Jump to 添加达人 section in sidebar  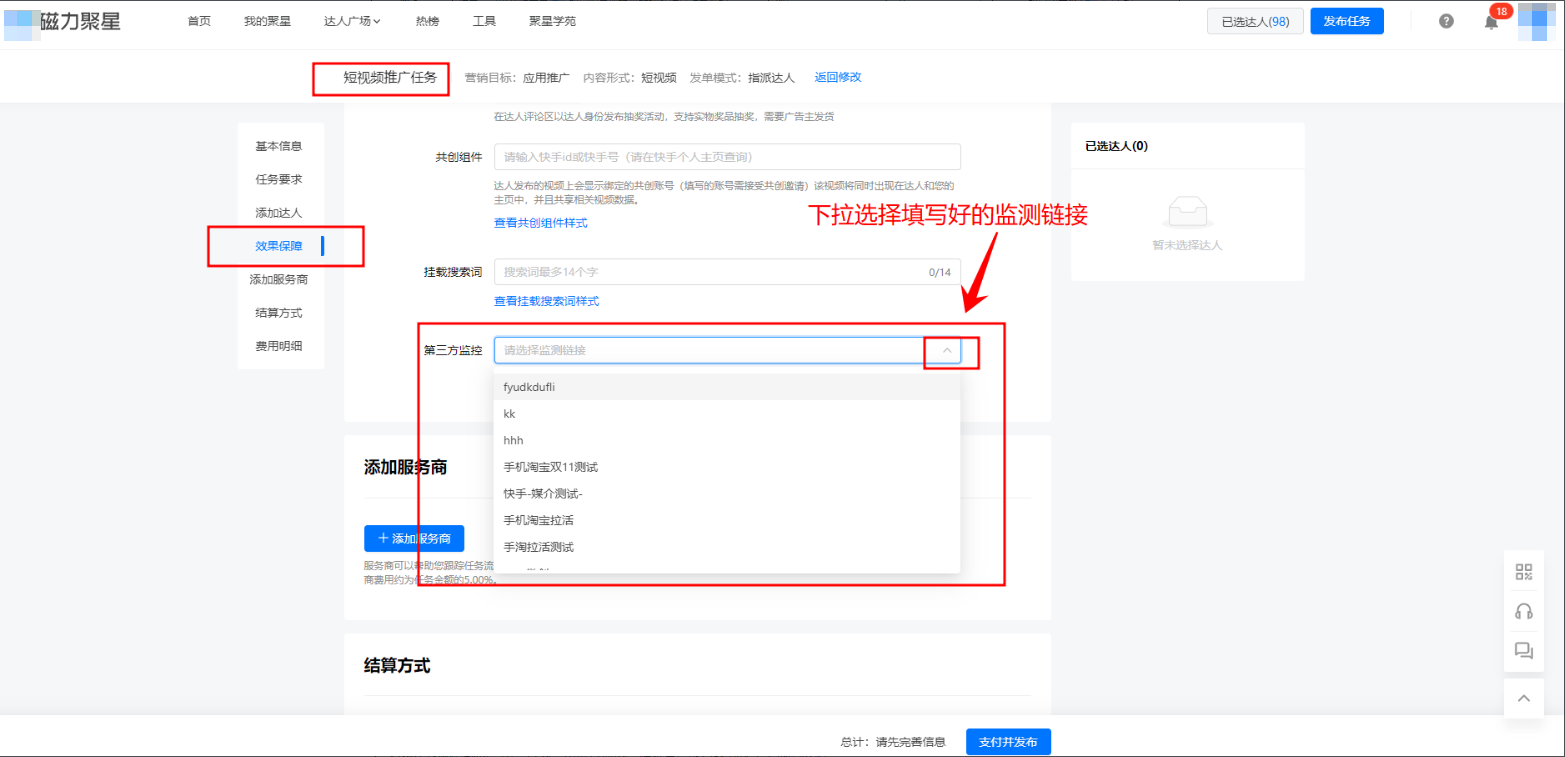(279, 213)
